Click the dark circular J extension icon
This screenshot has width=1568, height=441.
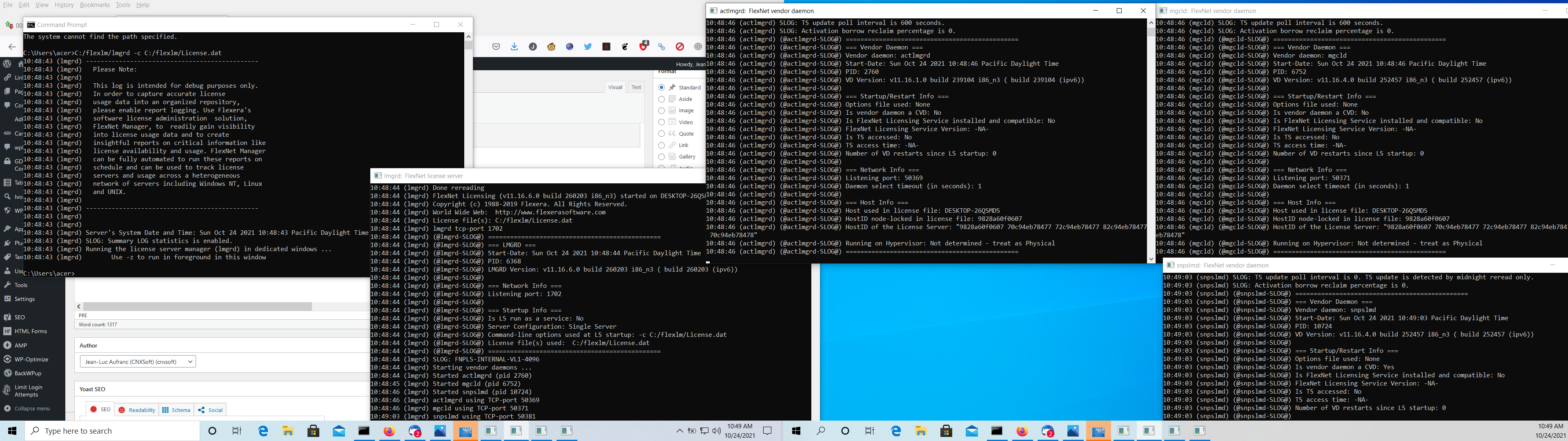532,47
